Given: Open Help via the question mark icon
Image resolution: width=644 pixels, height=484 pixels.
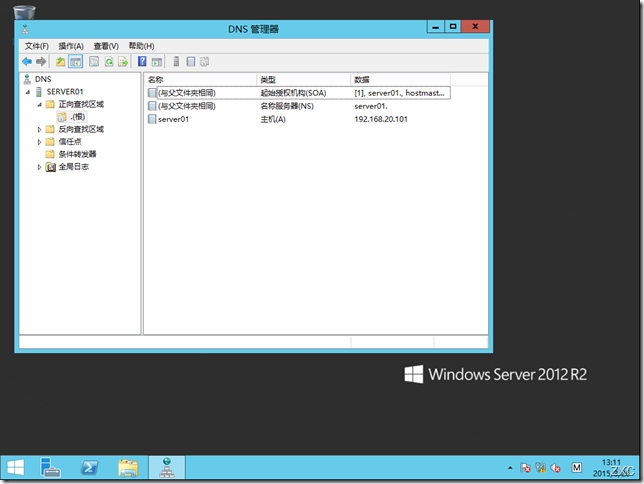Looking at the screenshot, I should (142, 62).
